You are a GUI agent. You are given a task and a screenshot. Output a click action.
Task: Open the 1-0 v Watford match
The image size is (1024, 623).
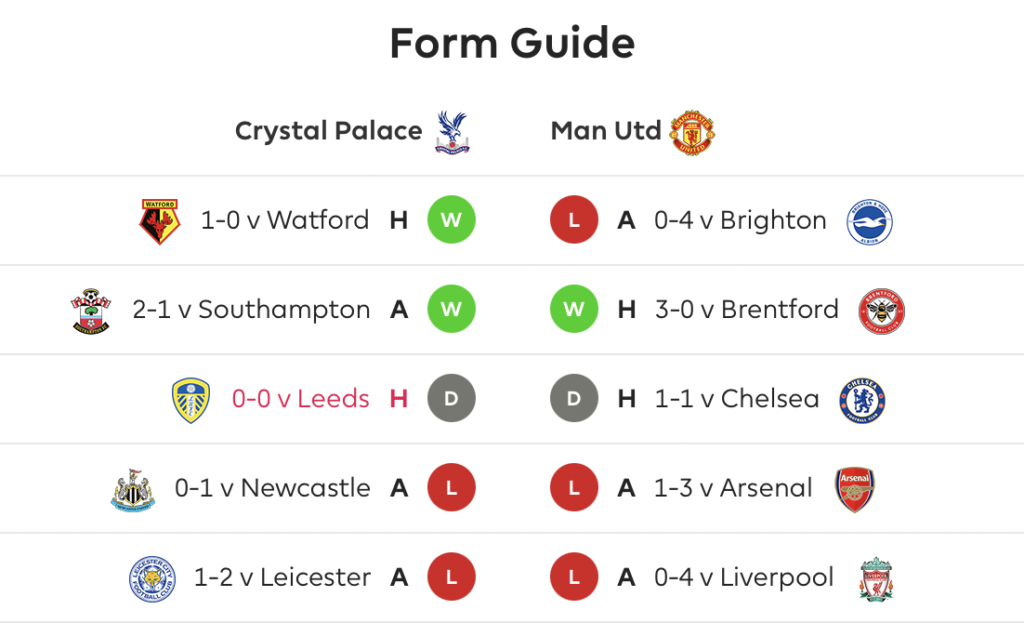click(285, 220)
